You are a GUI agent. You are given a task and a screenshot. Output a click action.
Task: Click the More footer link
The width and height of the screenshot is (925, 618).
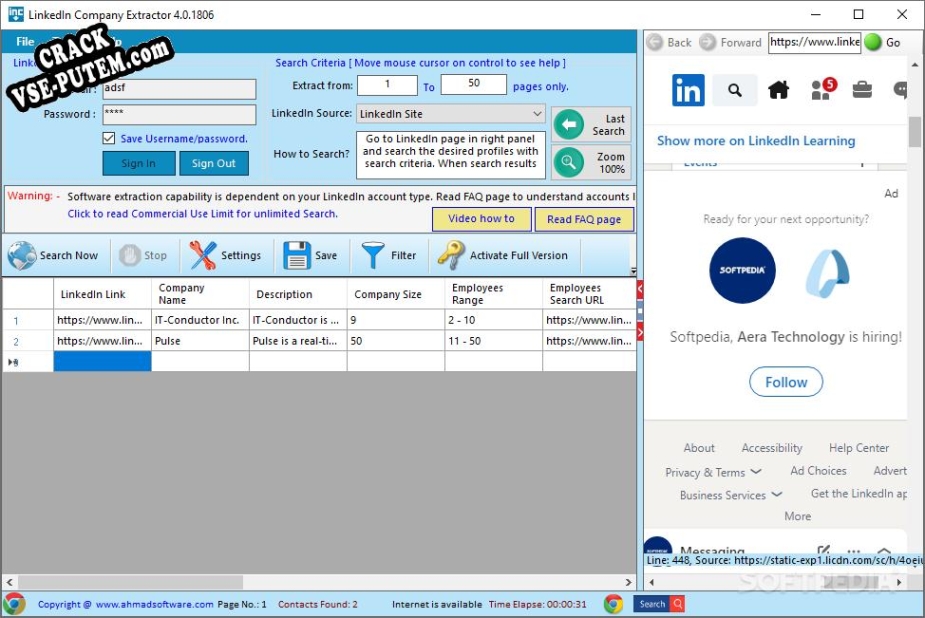pos(798,517)
